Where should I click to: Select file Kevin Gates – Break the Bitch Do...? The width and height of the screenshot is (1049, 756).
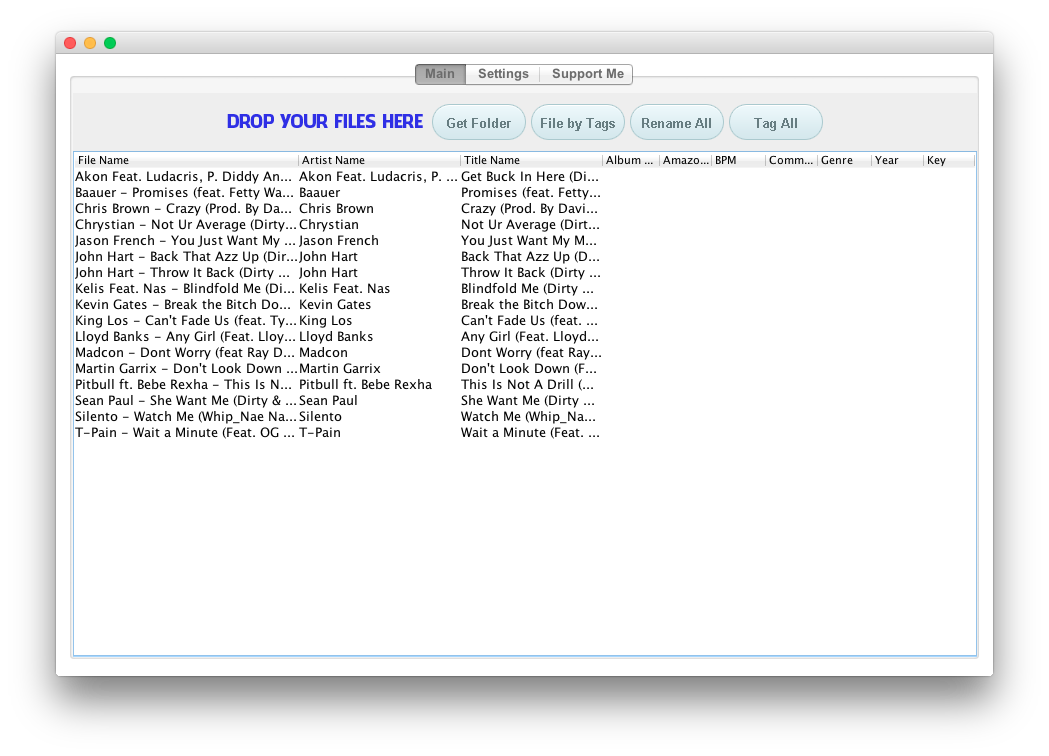(x=186, y=304)
